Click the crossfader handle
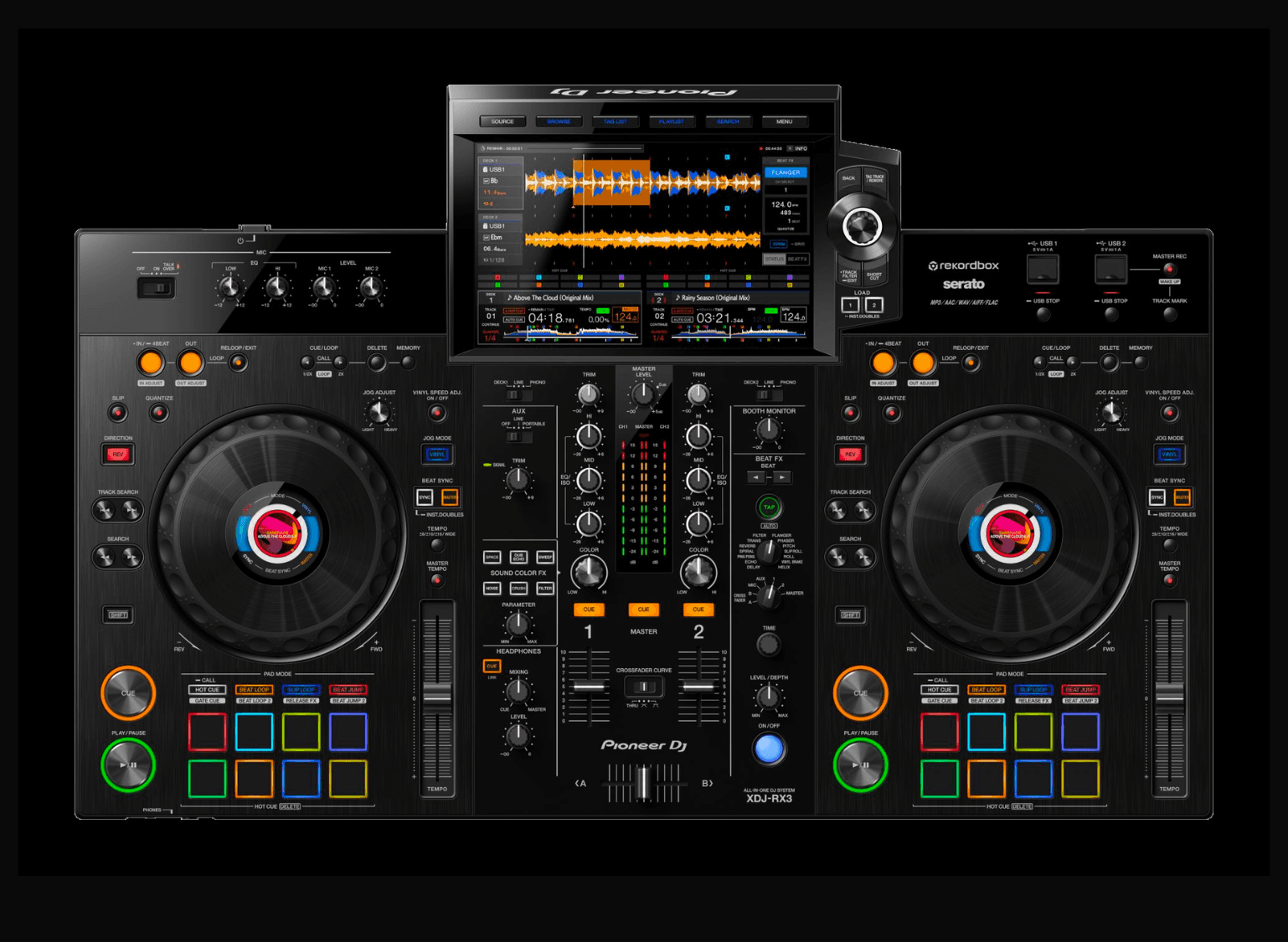Screen dimensions: 1288x942 (x=643, y=783)
